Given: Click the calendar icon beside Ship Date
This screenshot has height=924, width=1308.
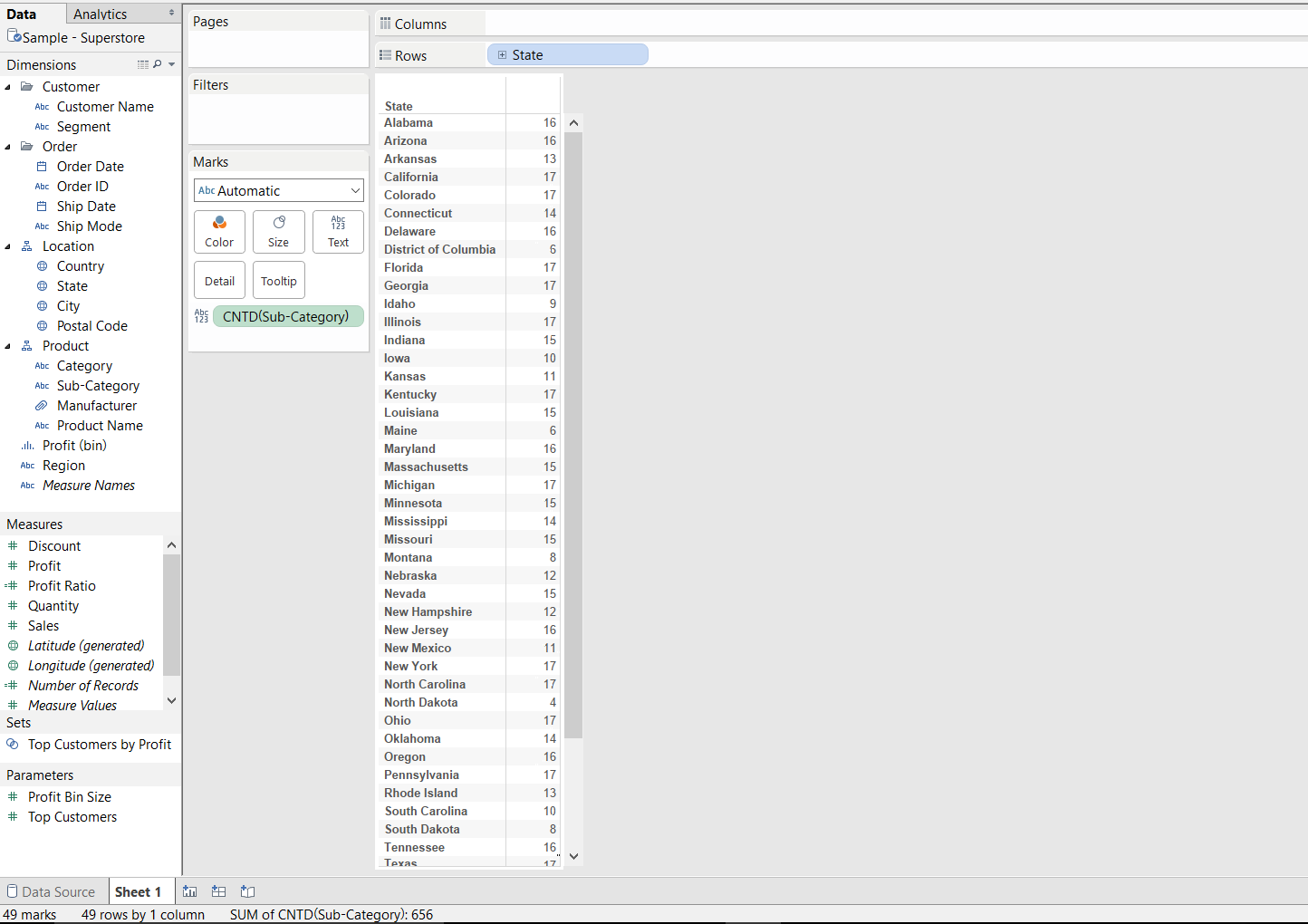Looking at the screenshot, I should click(42, 207).
